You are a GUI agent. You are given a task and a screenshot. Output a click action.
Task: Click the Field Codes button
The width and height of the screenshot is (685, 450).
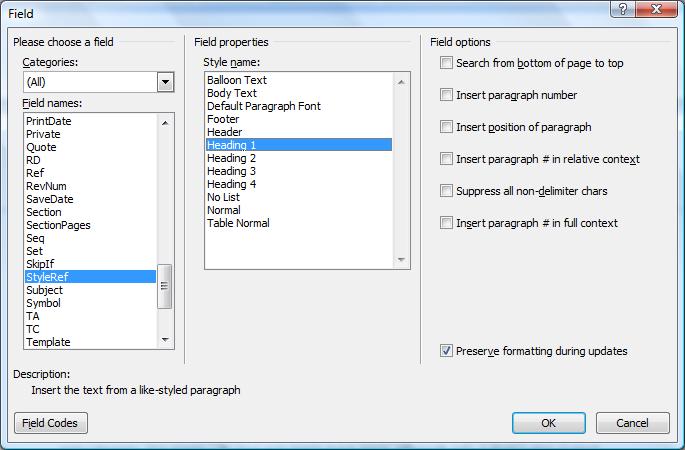point(51,423)
